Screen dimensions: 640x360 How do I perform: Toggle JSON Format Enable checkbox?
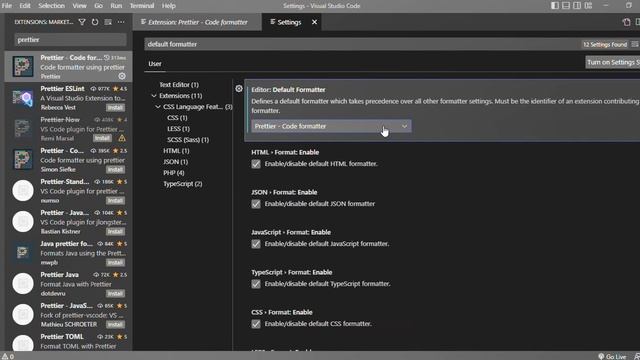tap(256, 204)
